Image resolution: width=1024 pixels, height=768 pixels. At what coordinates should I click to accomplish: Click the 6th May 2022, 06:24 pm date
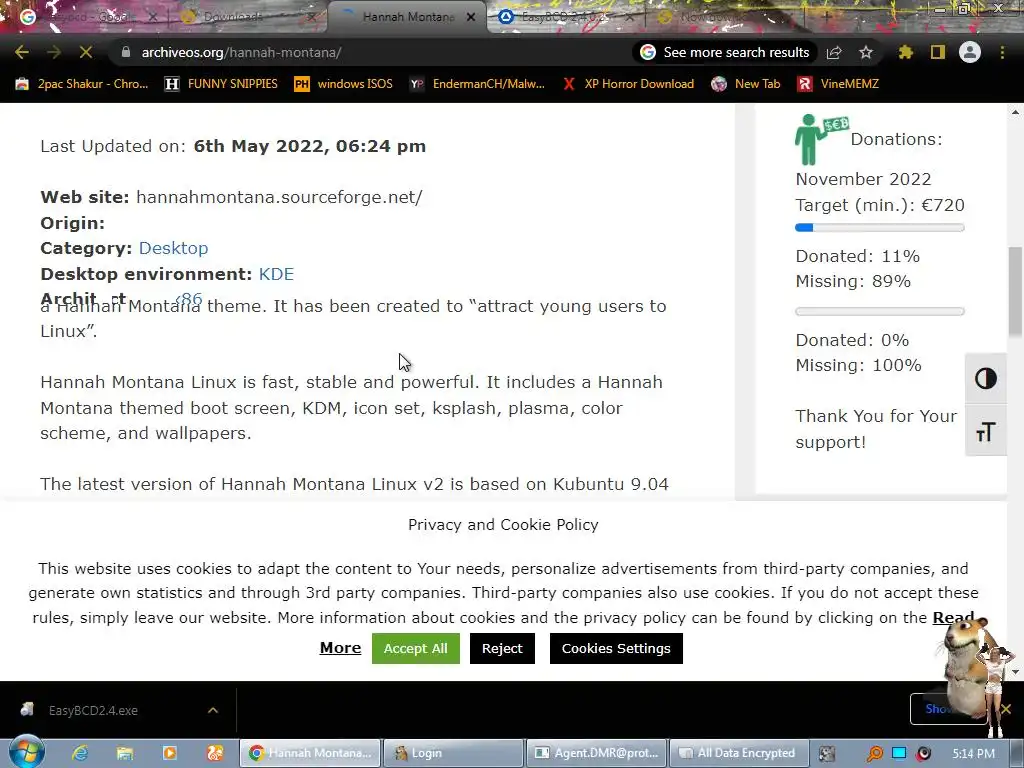pyautogui.click(x=310, y=146)
